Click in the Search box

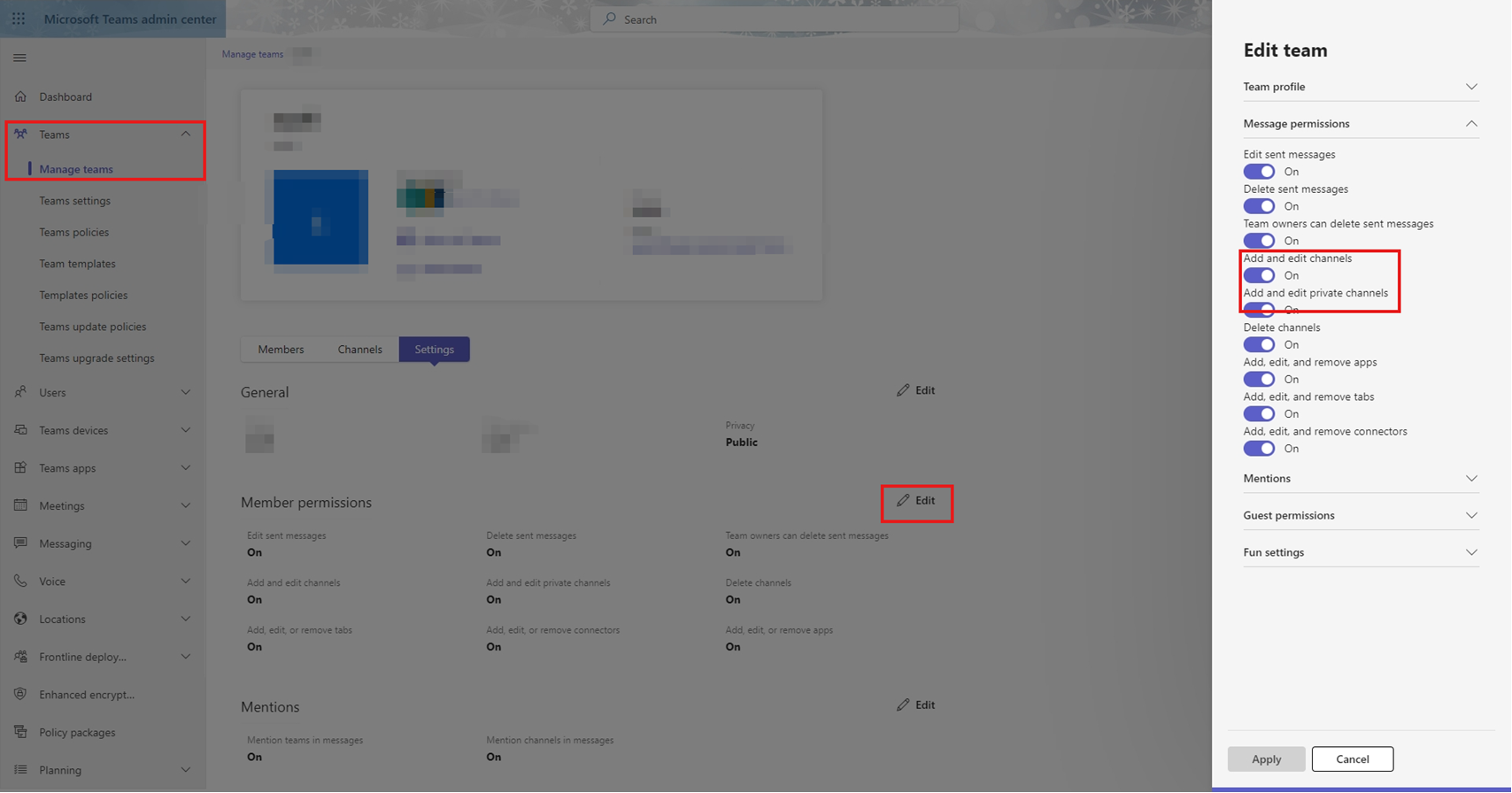click(x=775, y=19)
